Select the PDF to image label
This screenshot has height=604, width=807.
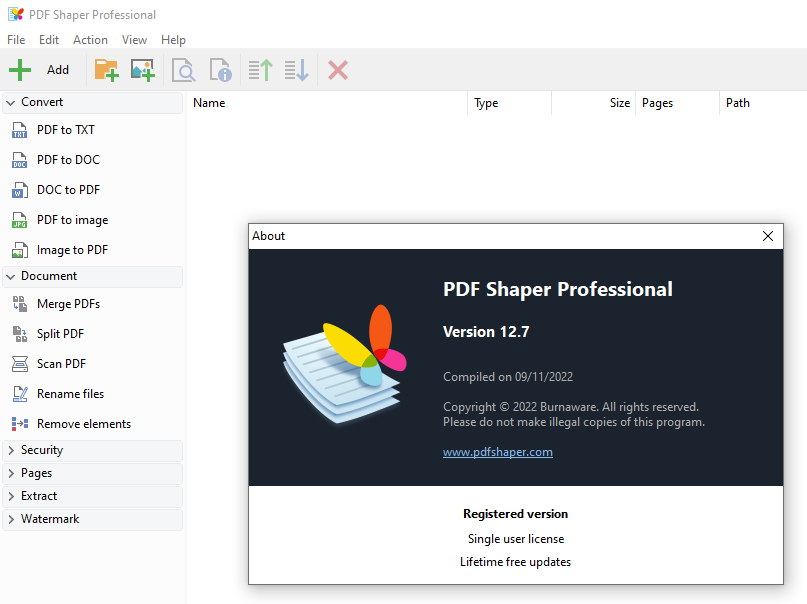pos(73,220)
